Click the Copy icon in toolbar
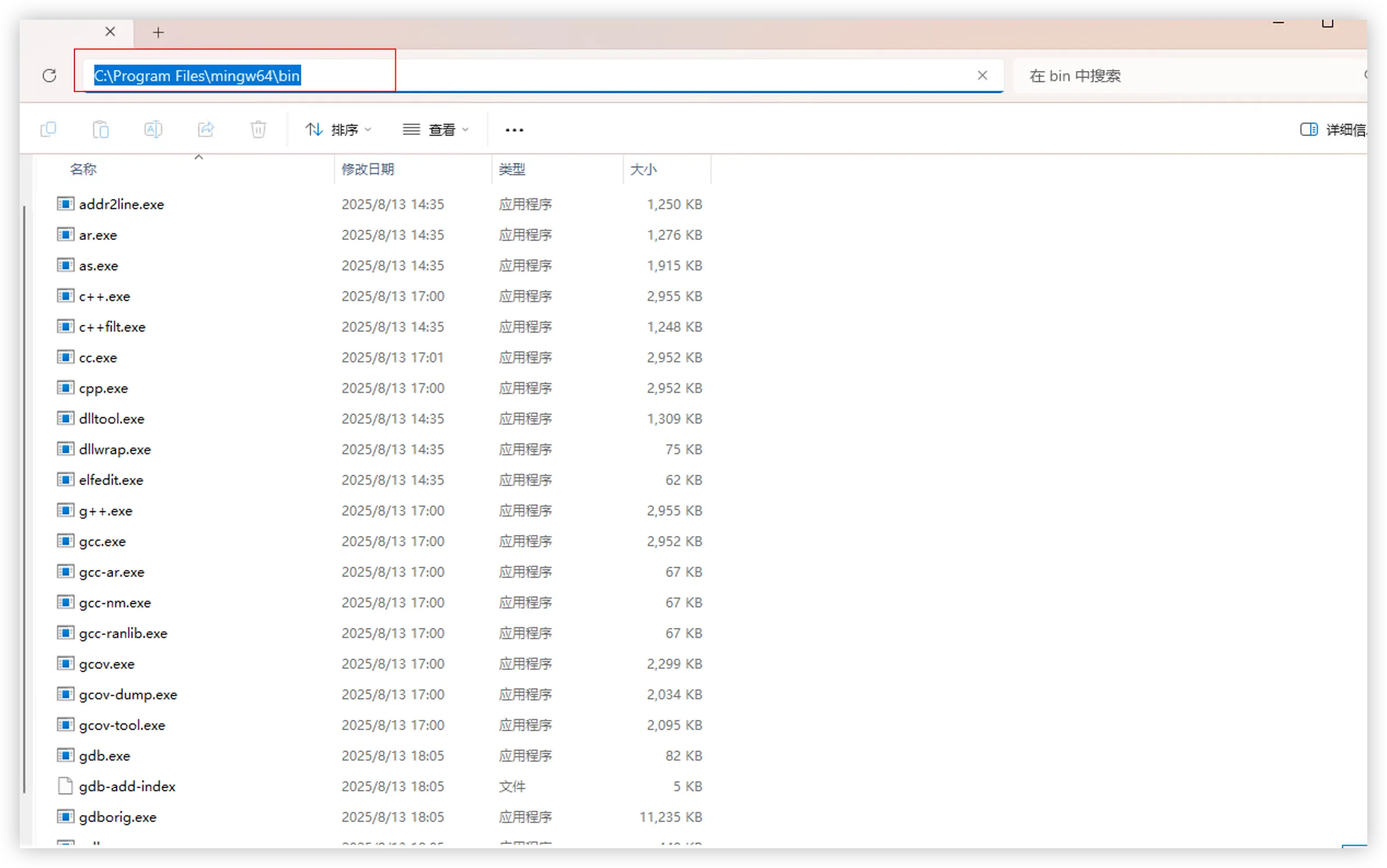 48,130
